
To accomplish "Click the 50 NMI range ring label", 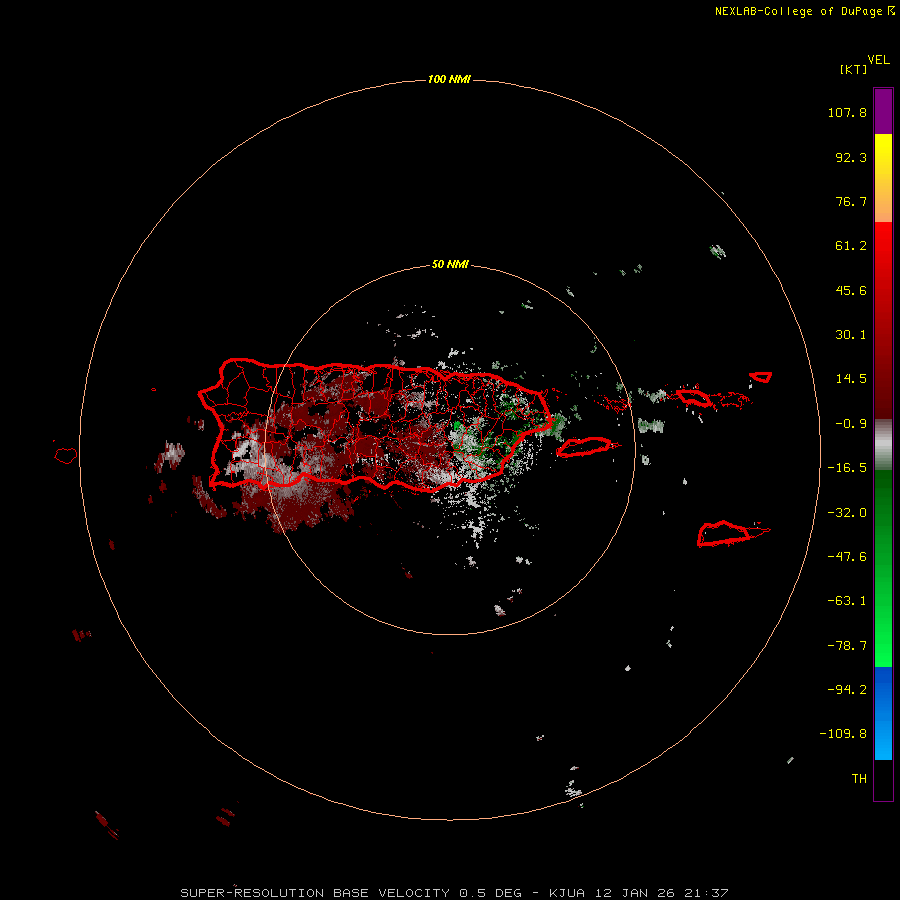I will tap(450, 264).
